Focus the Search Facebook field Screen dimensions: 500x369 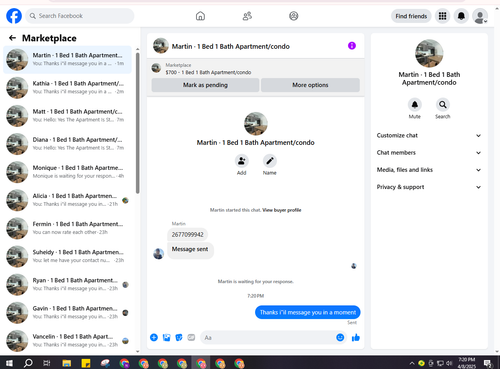tap(80, 16)
